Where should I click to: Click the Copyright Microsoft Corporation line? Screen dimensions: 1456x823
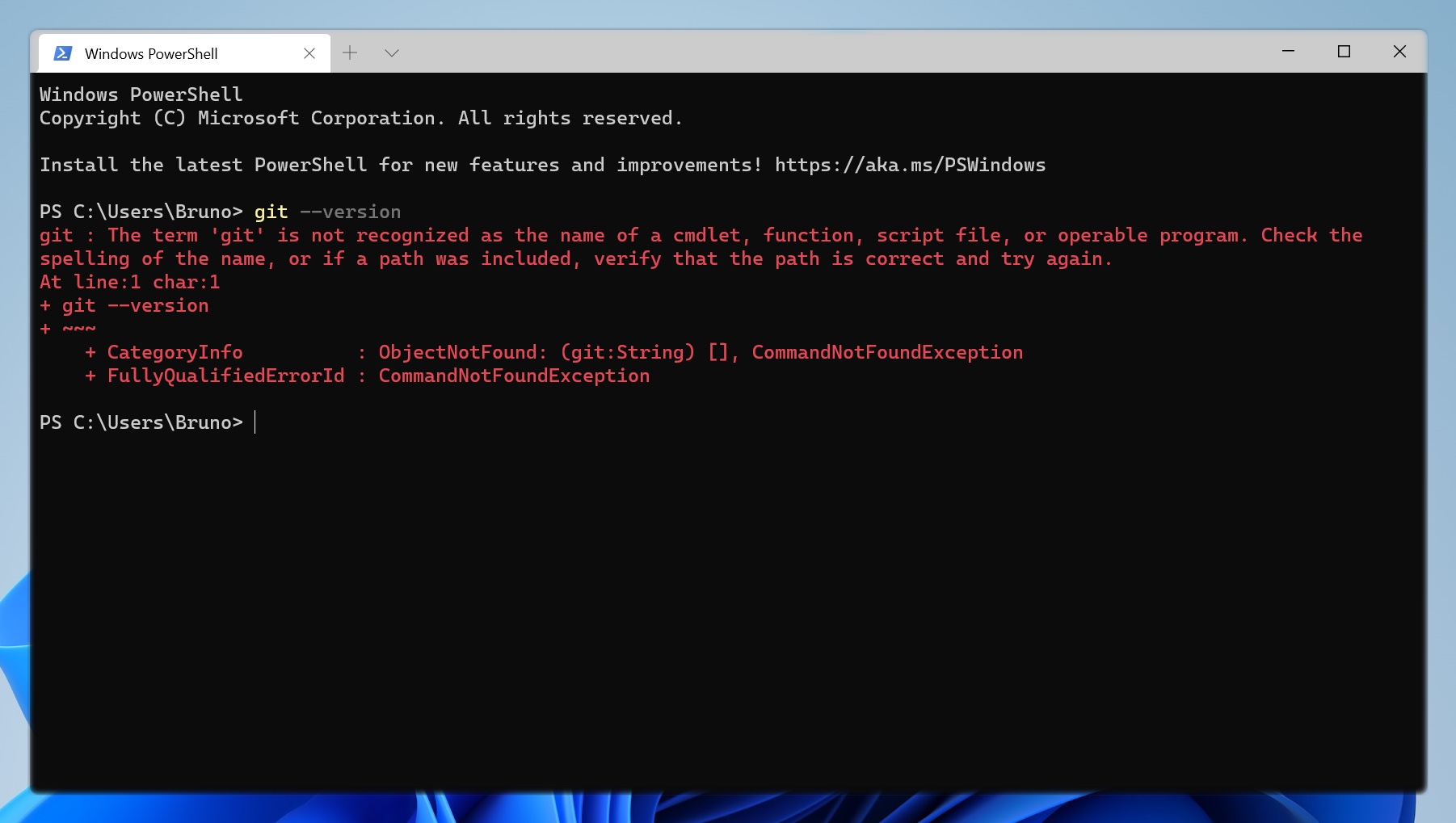point(360,117)
